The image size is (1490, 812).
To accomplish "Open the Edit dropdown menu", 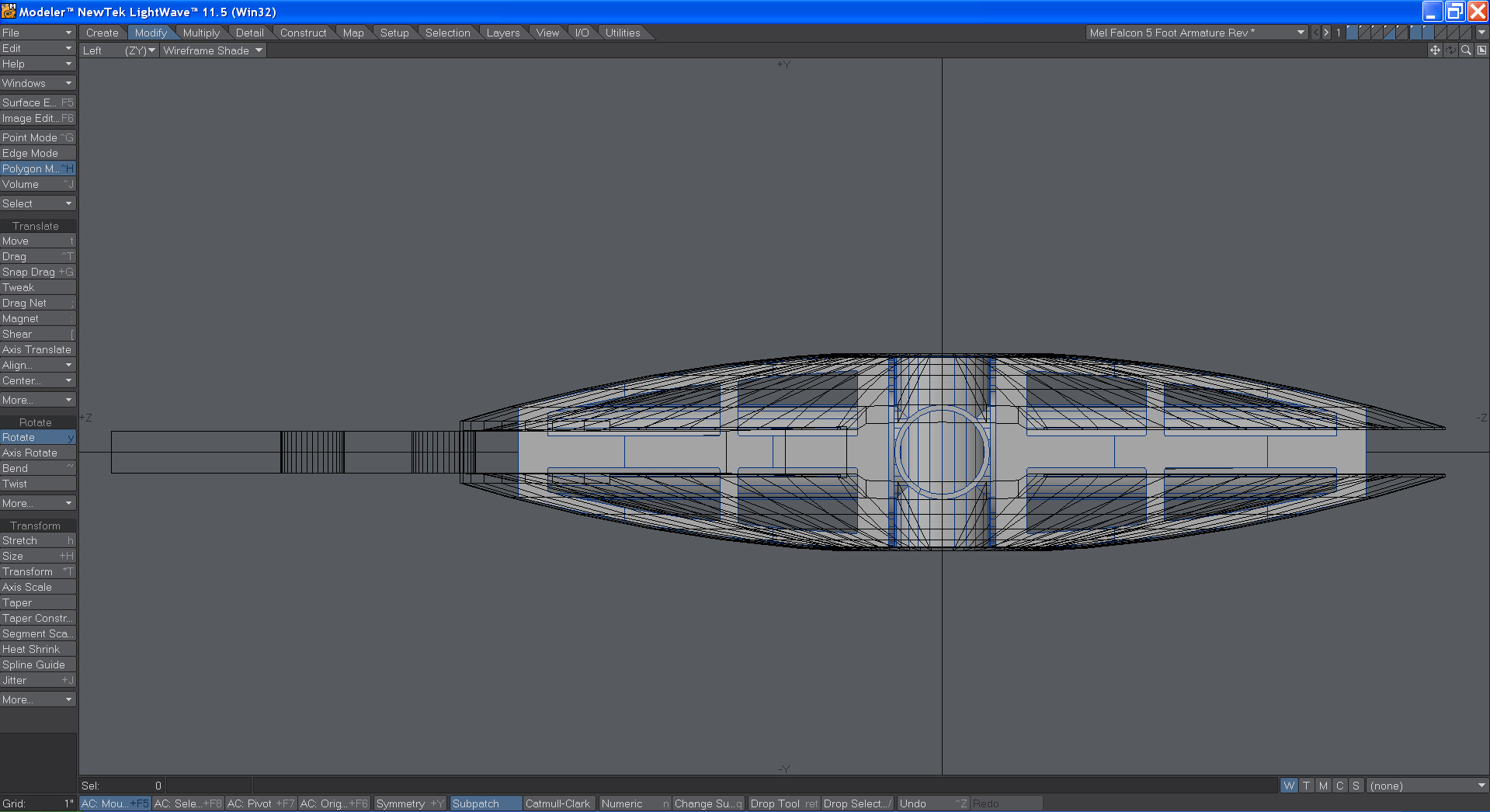I will pyautogui.click(x=38, y=48).
